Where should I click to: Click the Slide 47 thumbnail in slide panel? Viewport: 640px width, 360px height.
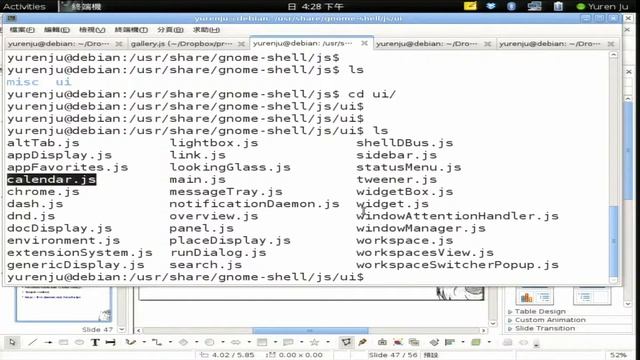tap(63, 304)
